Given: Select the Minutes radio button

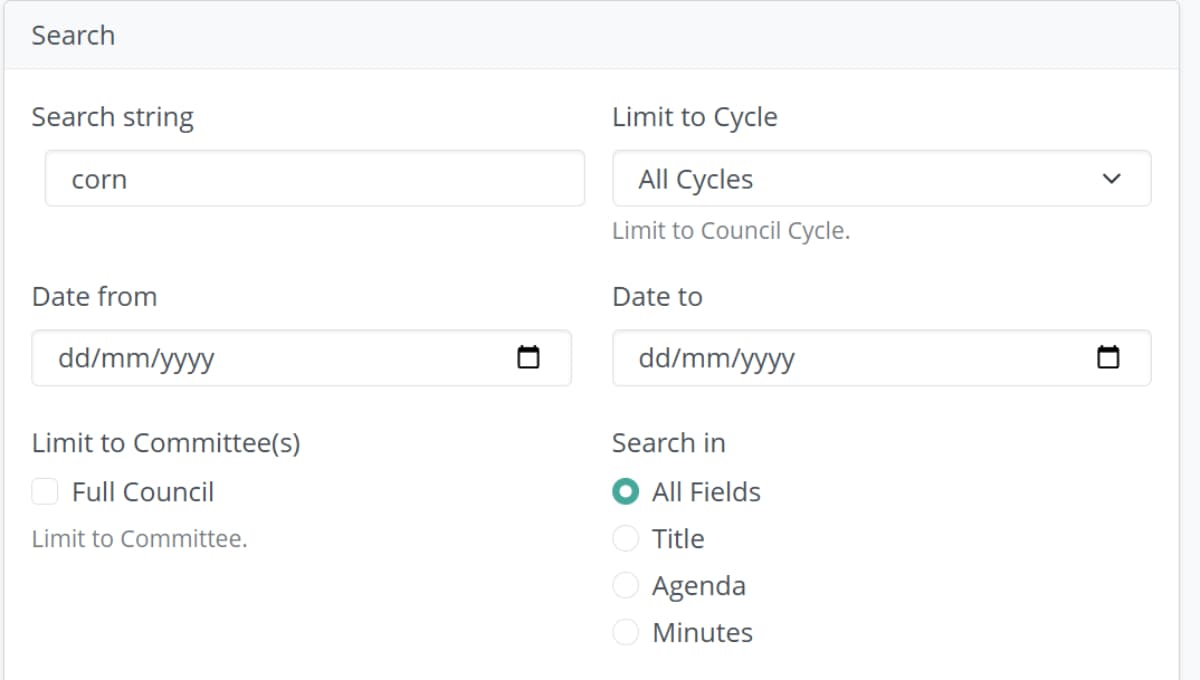Looking at the screenshot, I should coord(625,632).
